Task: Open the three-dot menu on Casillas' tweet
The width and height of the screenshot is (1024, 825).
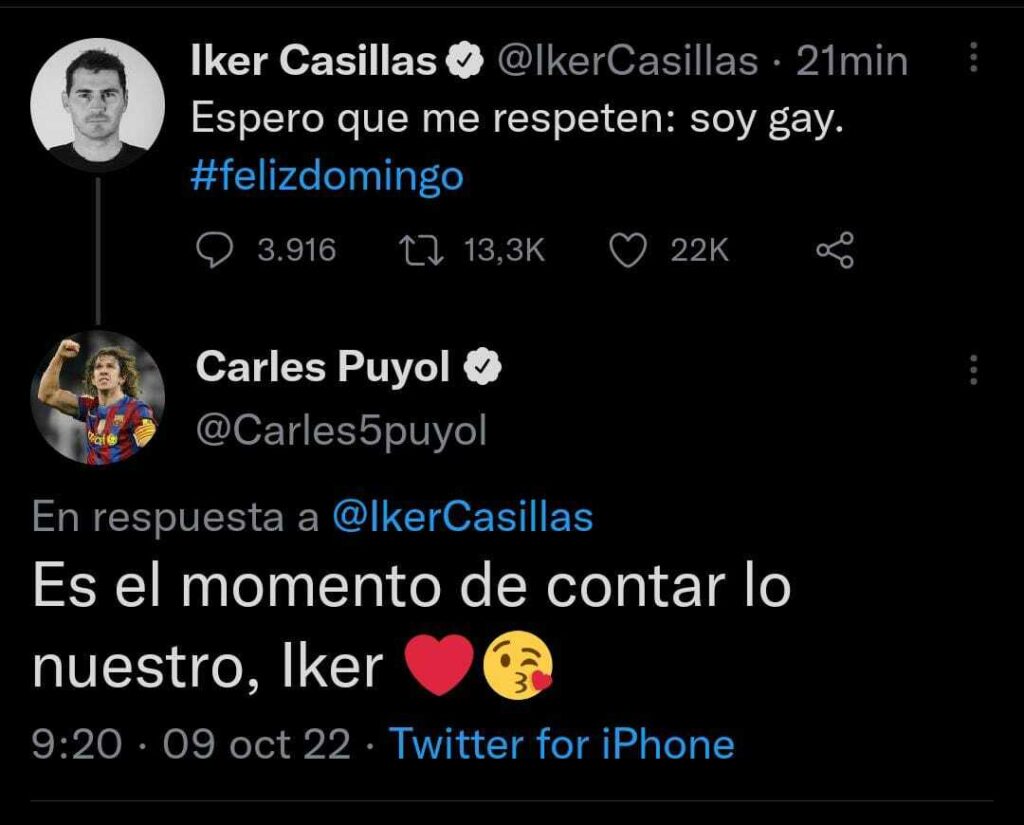Action: (974, 60)
